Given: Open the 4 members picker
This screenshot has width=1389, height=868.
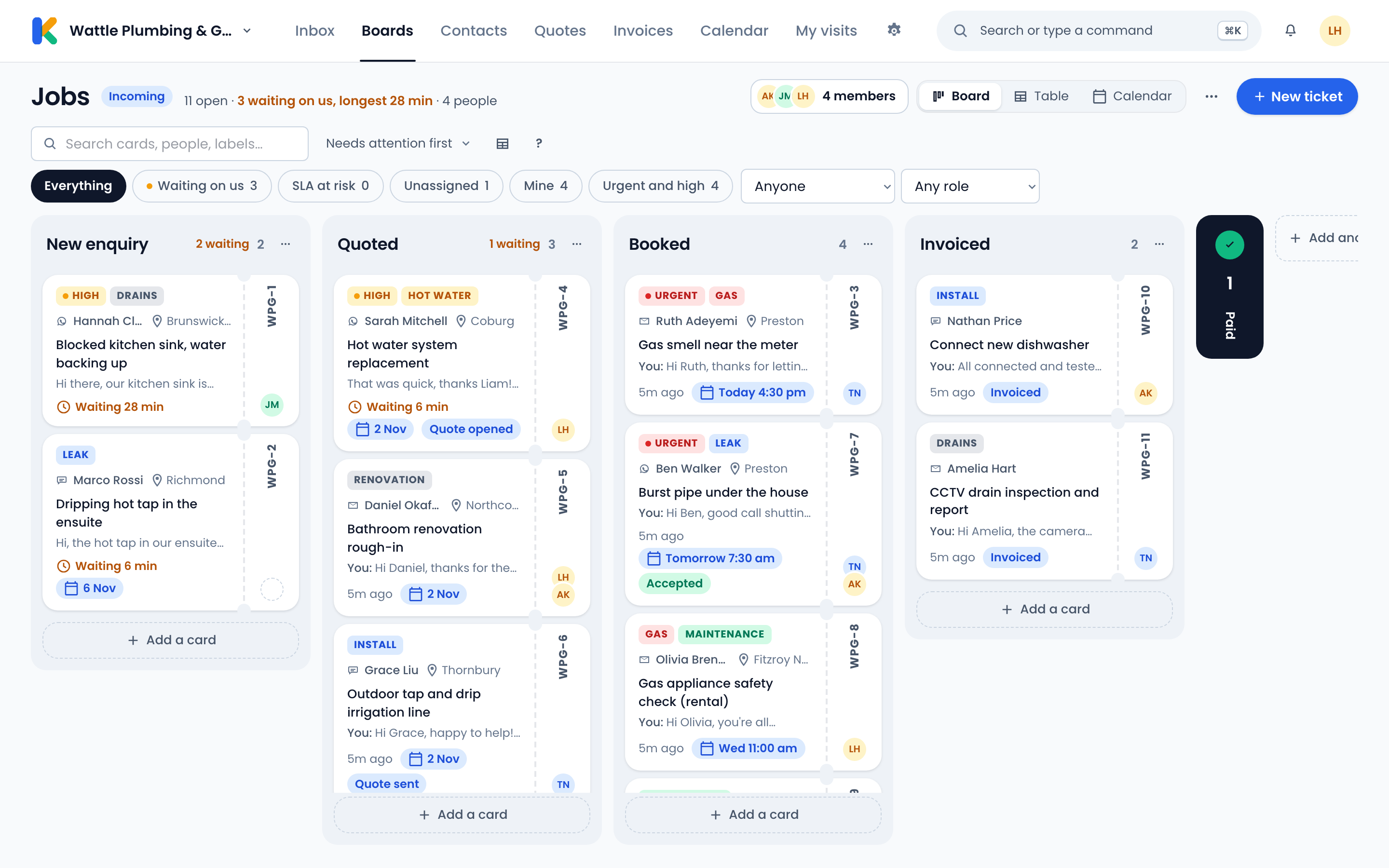Looking at the screenshot, I should click(x=829, y=96).
